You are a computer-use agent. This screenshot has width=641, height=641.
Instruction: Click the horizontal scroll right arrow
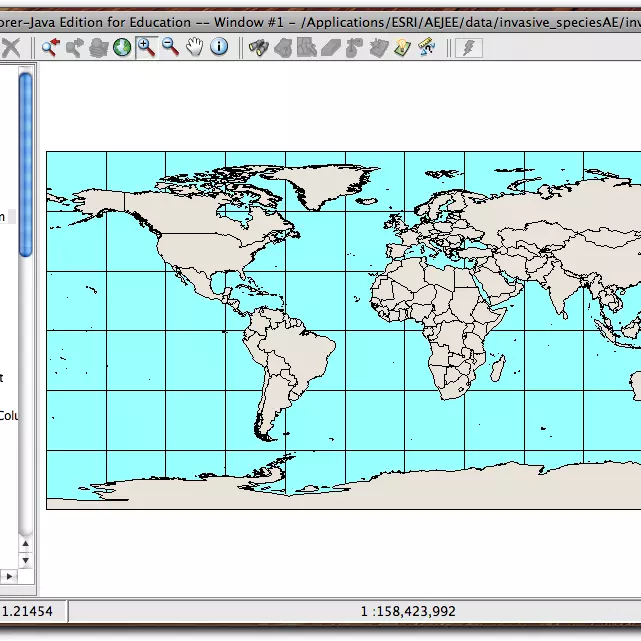click(11, 577)
